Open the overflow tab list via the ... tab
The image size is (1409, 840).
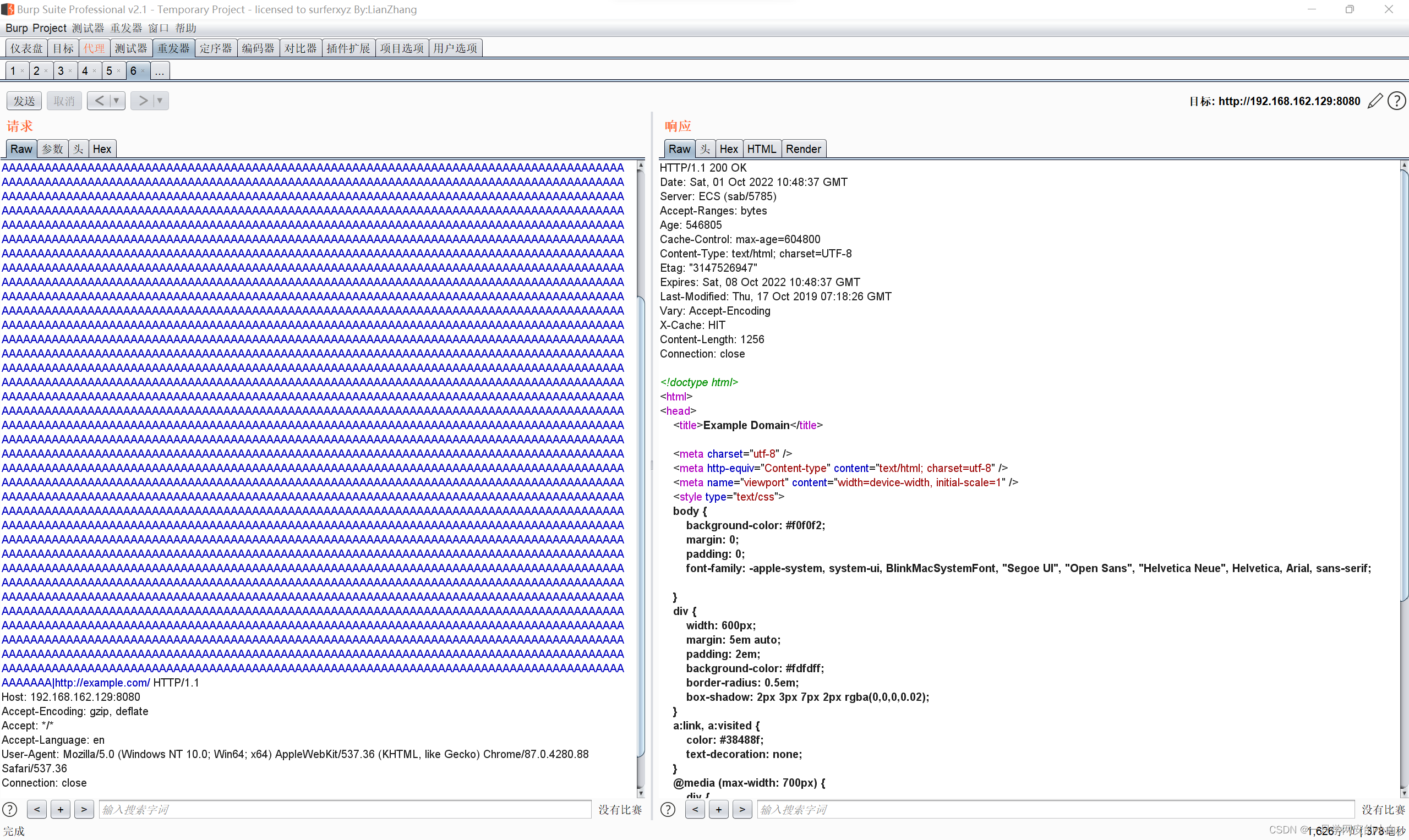(x=159, y=70)
